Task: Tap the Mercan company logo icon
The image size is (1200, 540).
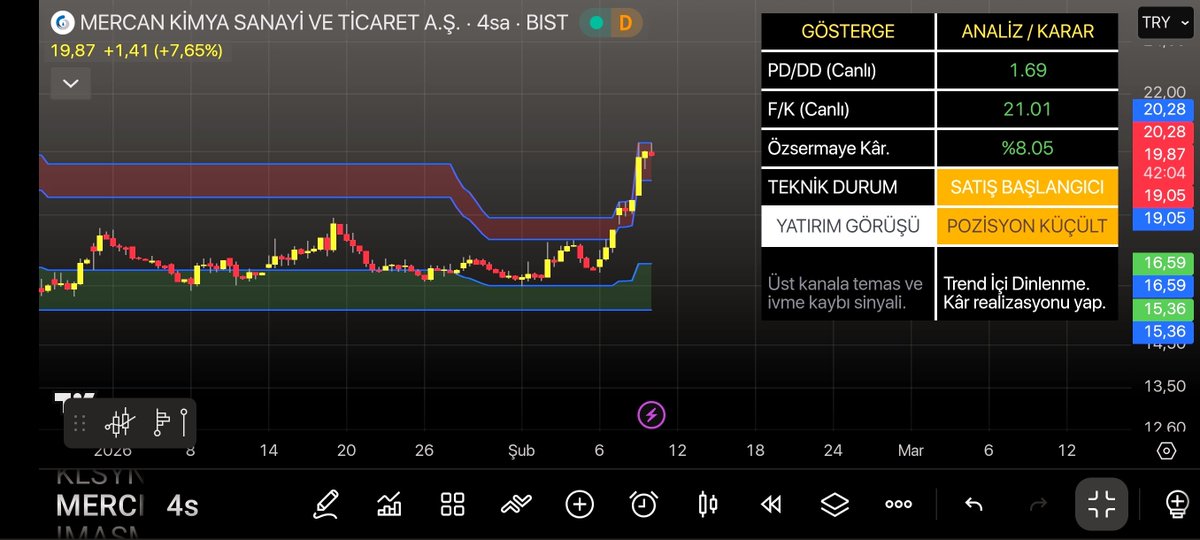Action: pyautogui.click(x=62, y=22)
